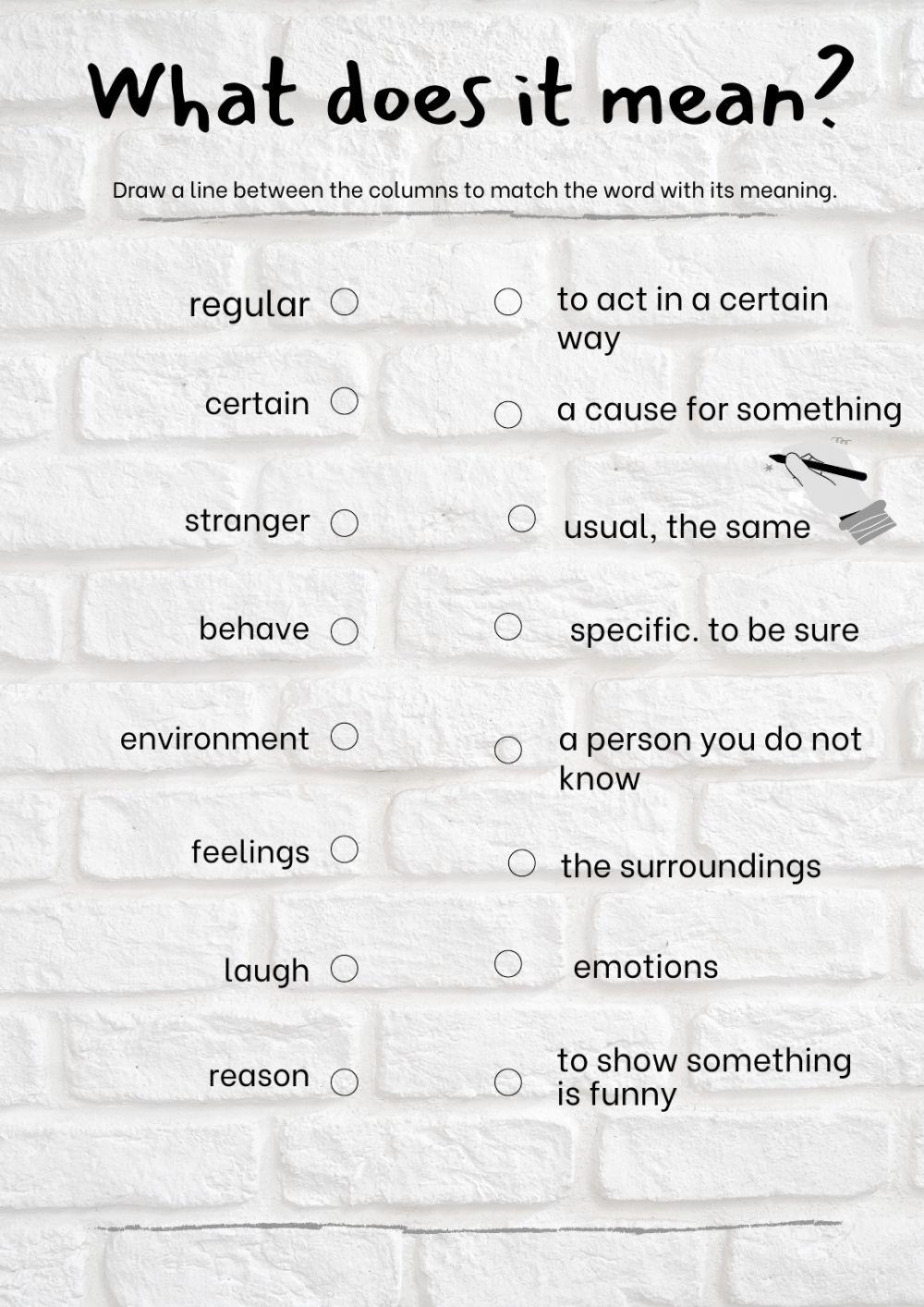Click the circle next to 'environment'
Screen dimensions: 924x1307
[x=345, y=737]
